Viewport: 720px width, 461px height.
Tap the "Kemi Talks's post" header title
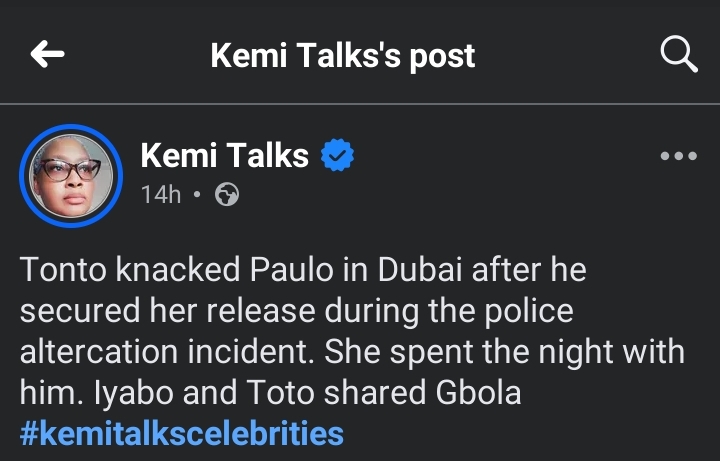(343, 55)
